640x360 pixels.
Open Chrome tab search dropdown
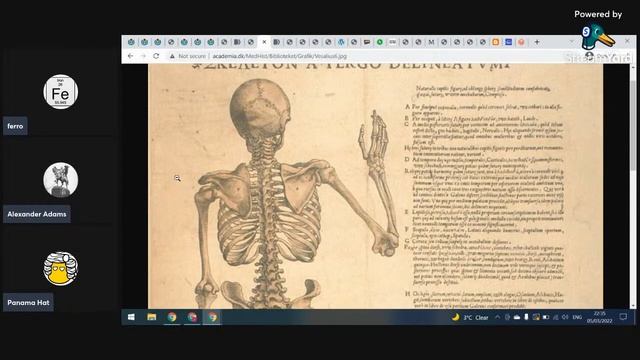[571, 42]
